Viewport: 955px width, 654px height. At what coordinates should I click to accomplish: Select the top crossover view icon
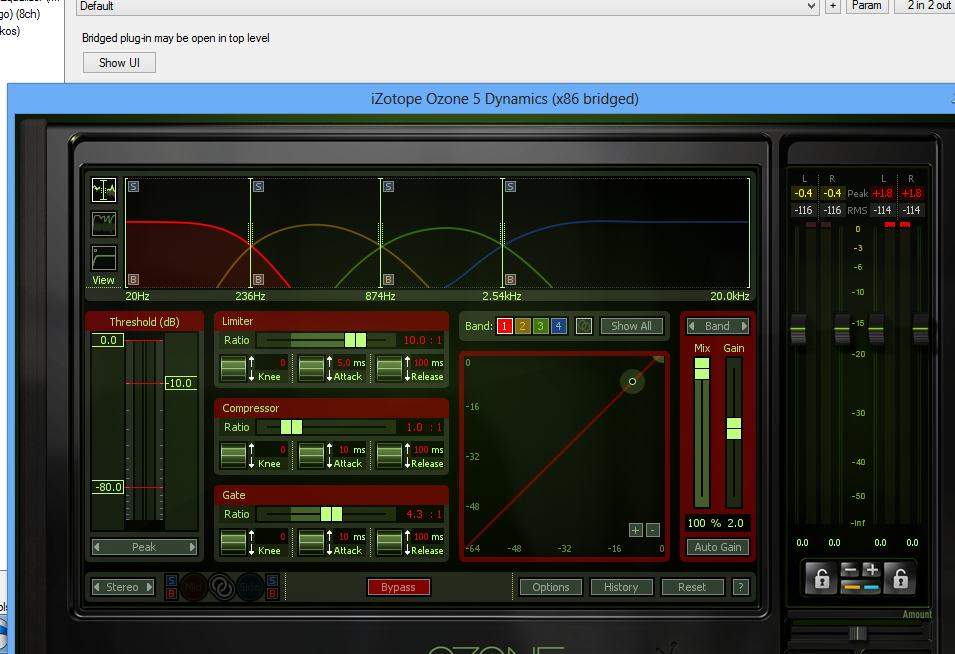[103, 190]
